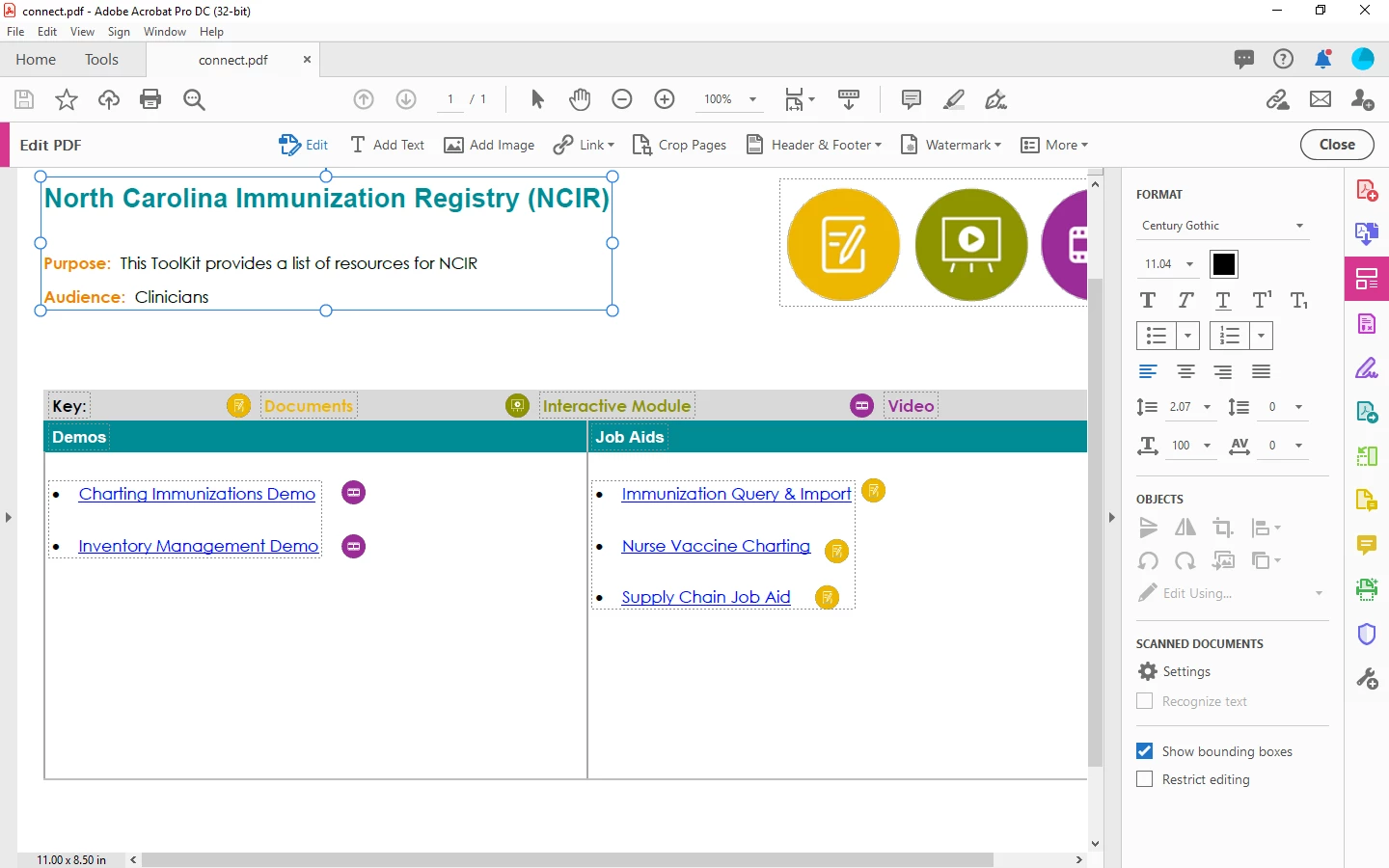Image resolution: width=1389 pixels, height=868 pixels.
Task: Toggle Show bounding boxes checkbox
Action: click(1145, 751)
